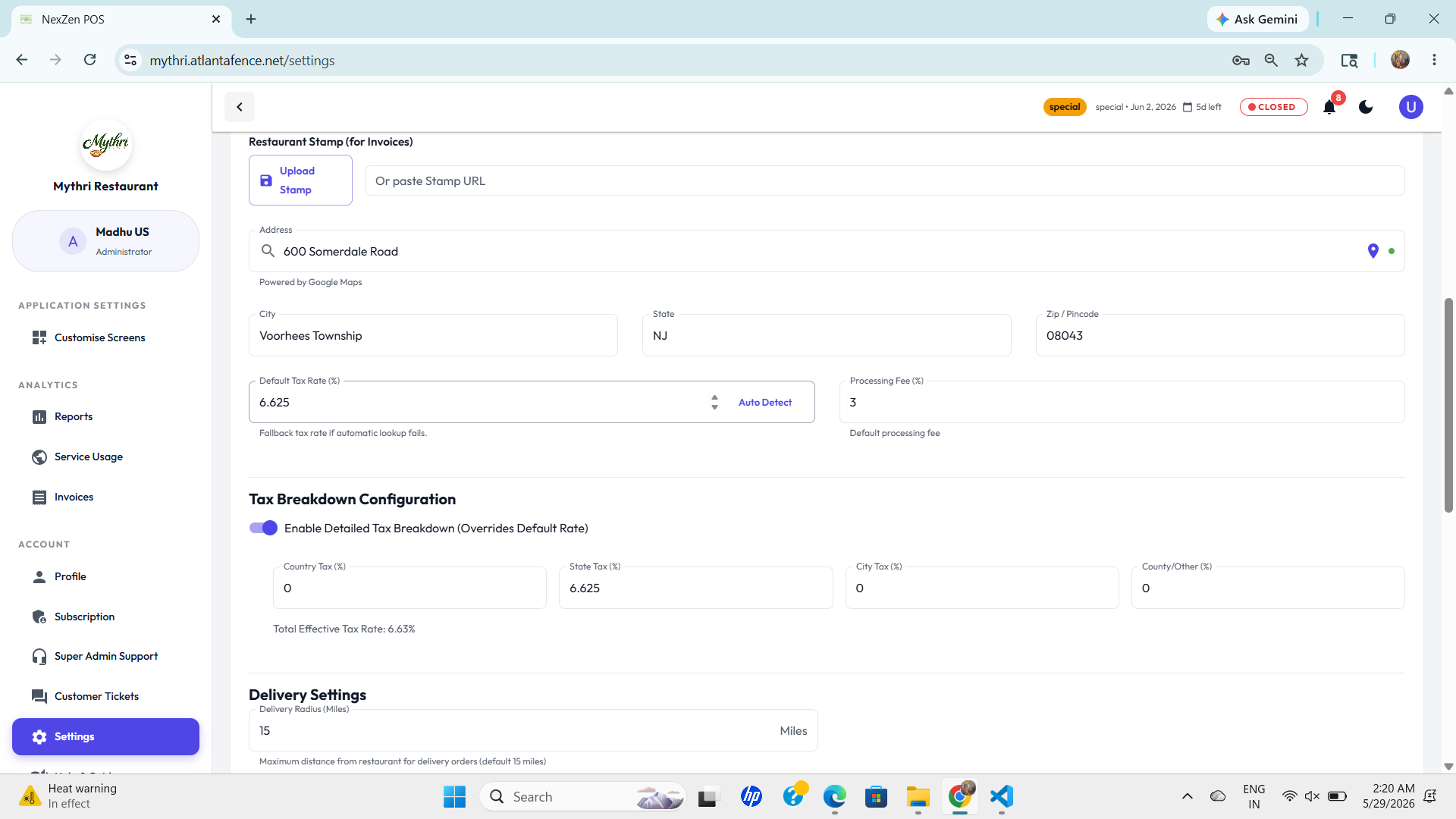Viewport: 1456px width, 819px height.
Task: Click the 5d left calendar icon
Action: 1188,107
